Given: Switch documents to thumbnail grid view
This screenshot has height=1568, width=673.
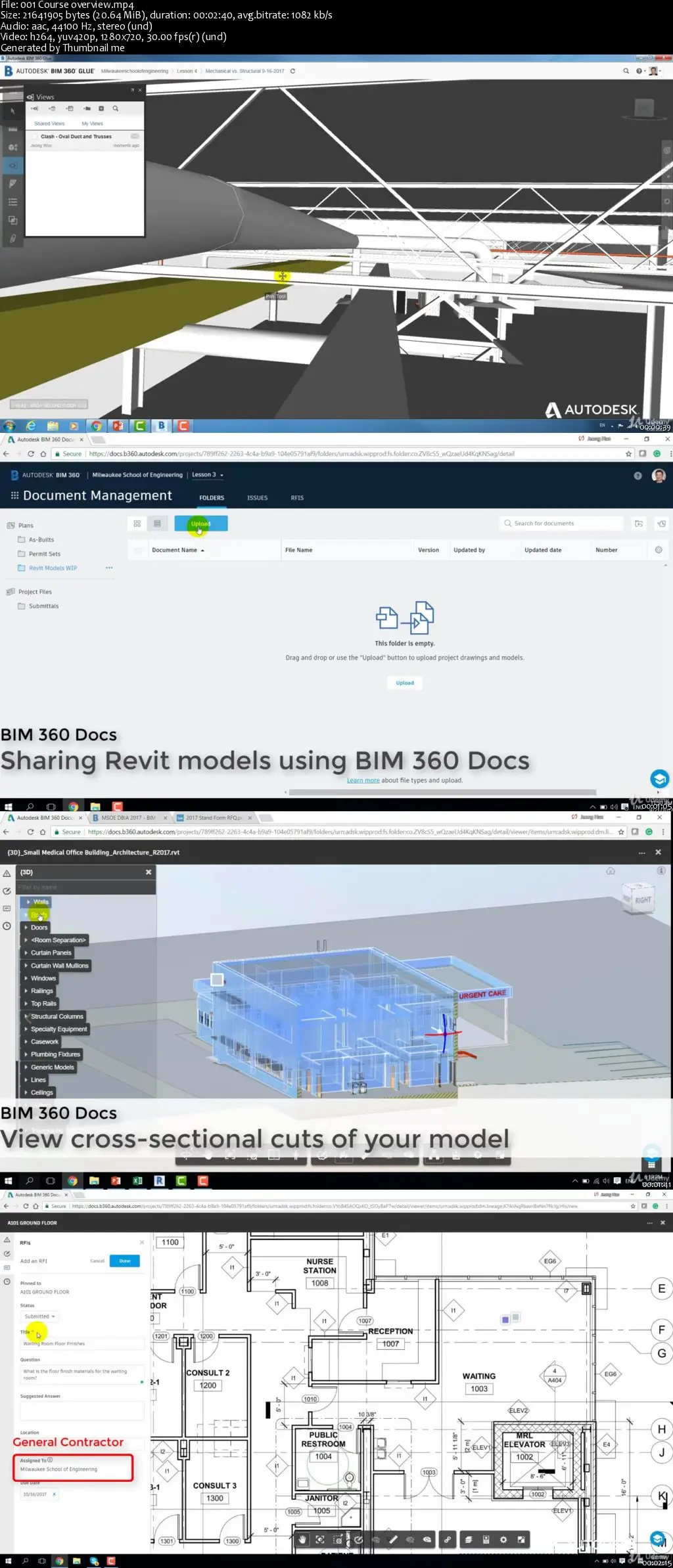Looking at the screenshot, I should coord(137,524).
